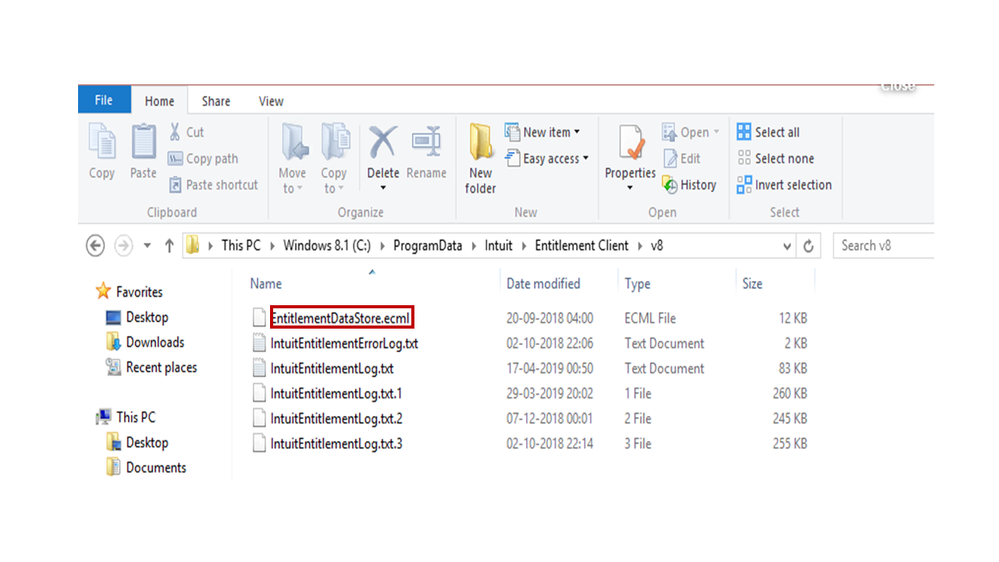
Task: Select file IntuitEntitlementLog.txt.2
Action: tap(336, 419)
